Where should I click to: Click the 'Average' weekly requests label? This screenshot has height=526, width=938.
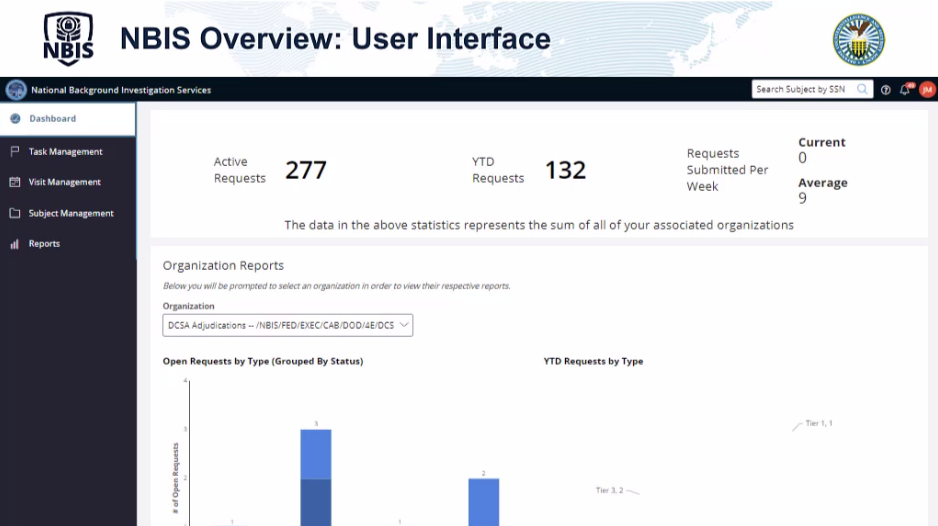[823, 183]
